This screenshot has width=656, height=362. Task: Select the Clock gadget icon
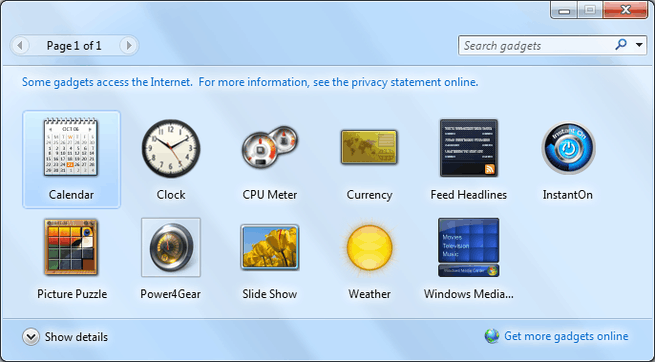click(x=171, y=149)
